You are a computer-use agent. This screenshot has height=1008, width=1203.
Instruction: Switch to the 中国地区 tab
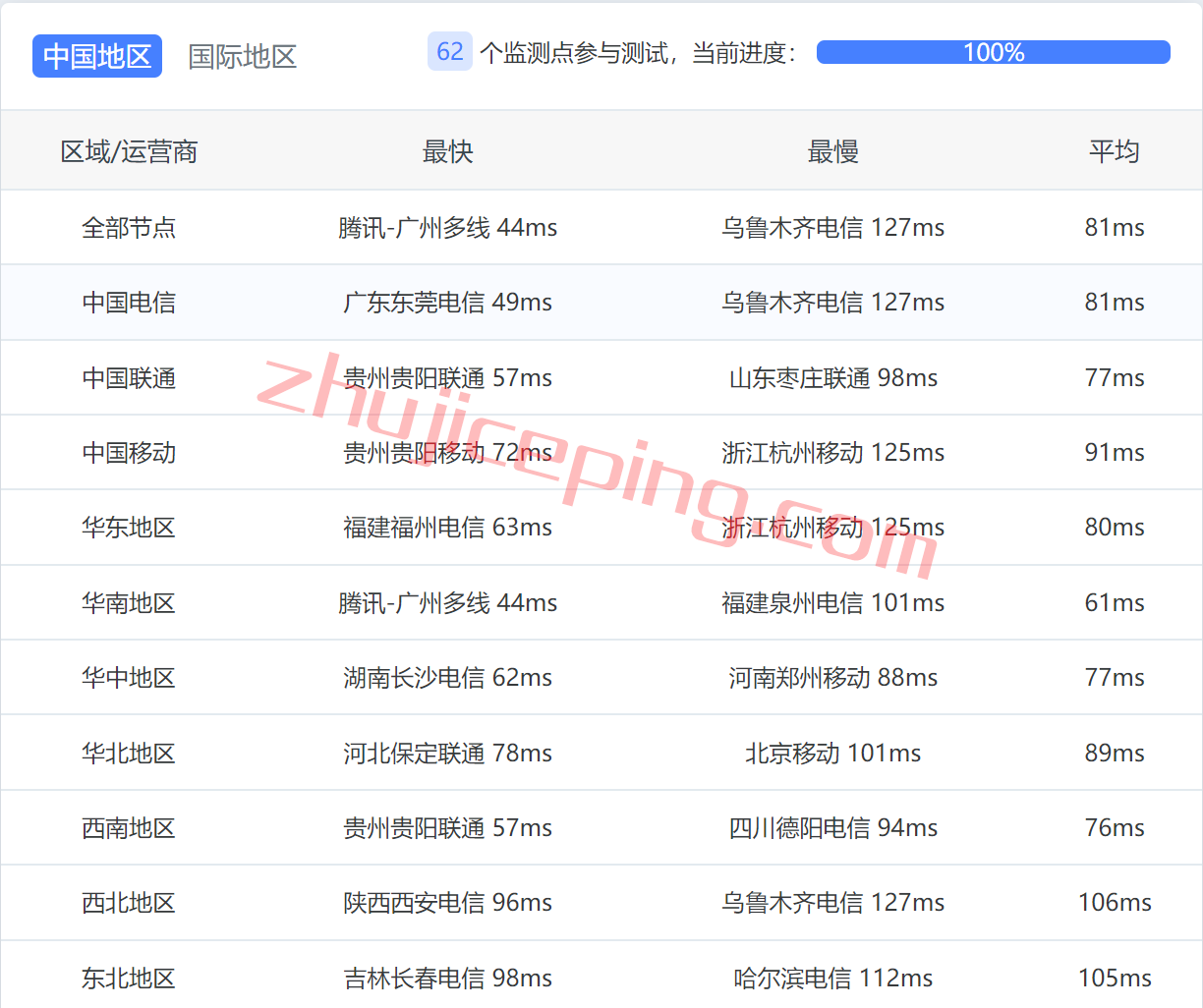click(97, 56)
